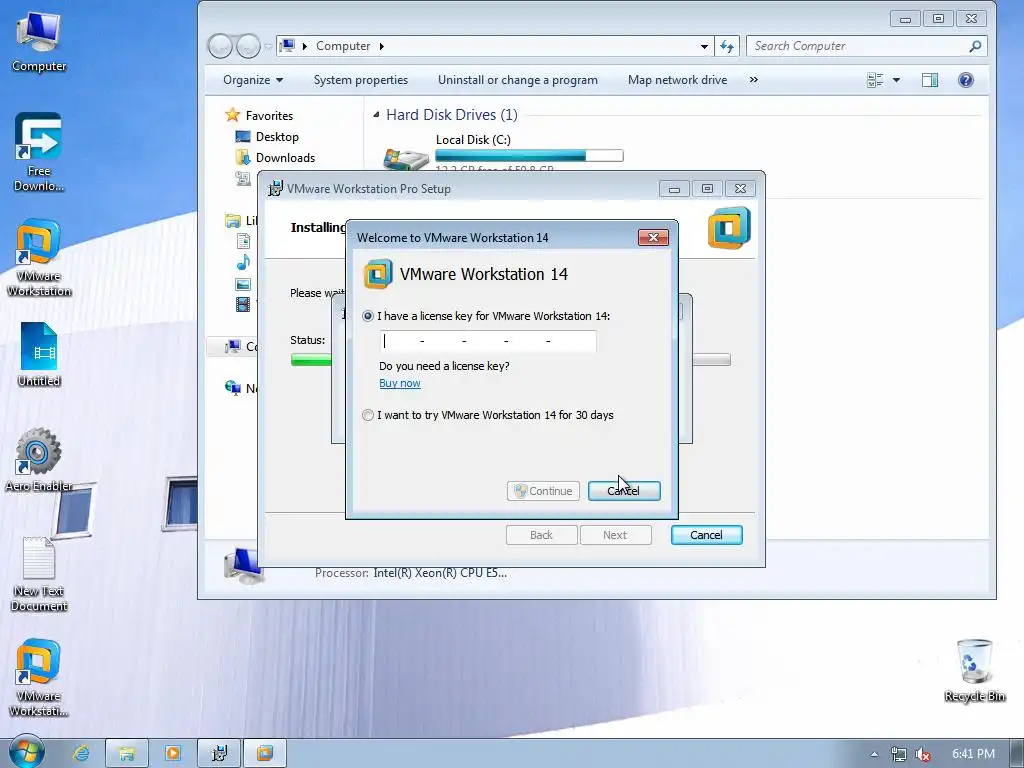Click the search magnifier icon
This screenshot has height=768, width=1024.
pyautogui.click(x=975, y=46)
